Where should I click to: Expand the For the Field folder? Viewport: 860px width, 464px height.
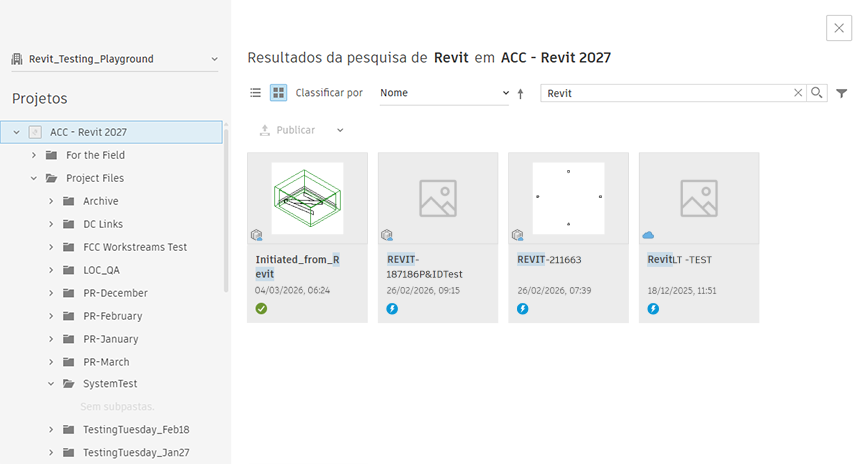33,155
